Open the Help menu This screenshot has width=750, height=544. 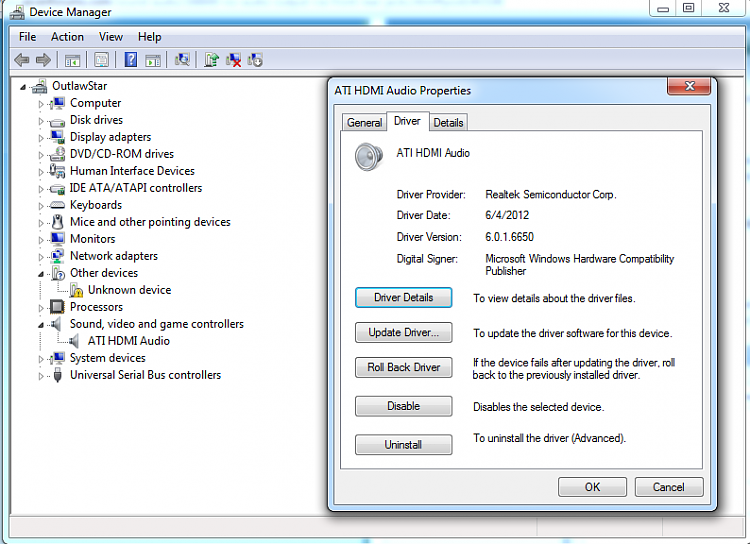(149, 37)
